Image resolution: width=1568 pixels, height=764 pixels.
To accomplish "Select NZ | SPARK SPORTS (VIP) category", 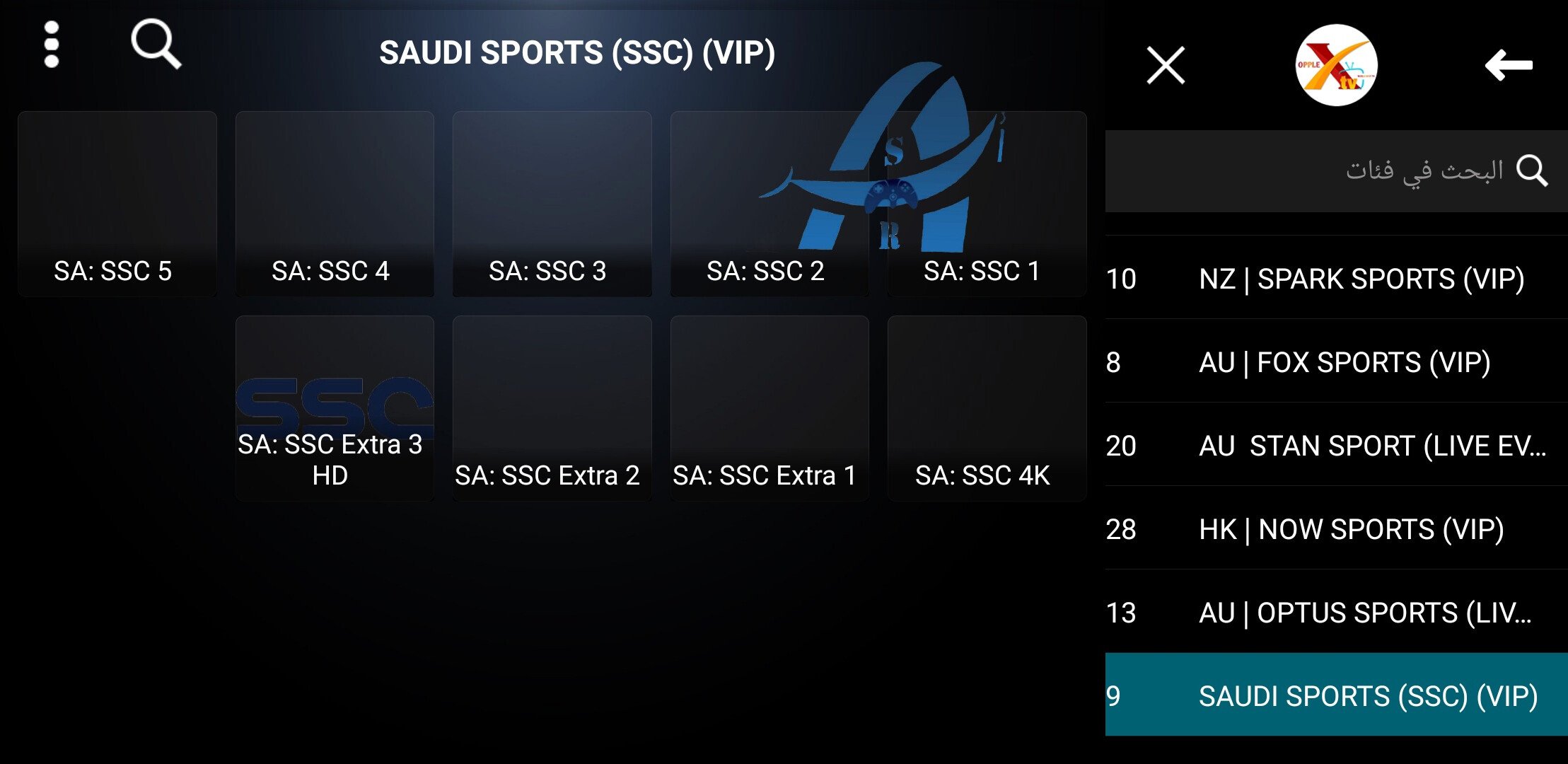I will [x=1335, y=279].
